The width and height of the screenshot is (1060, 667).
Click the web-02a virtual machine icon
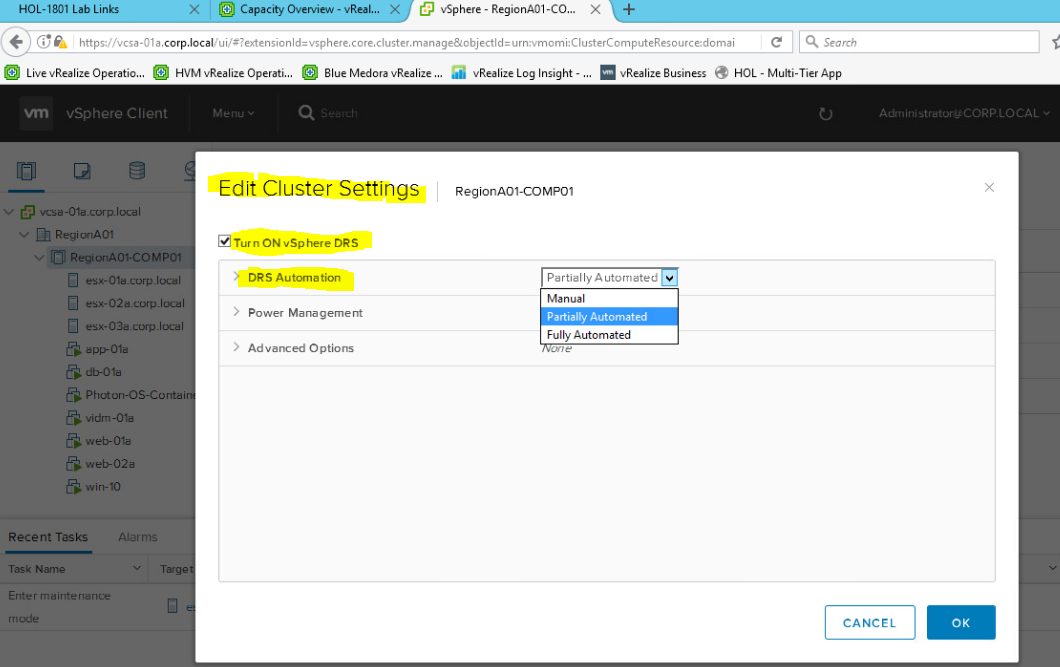[x=74, y=464]
